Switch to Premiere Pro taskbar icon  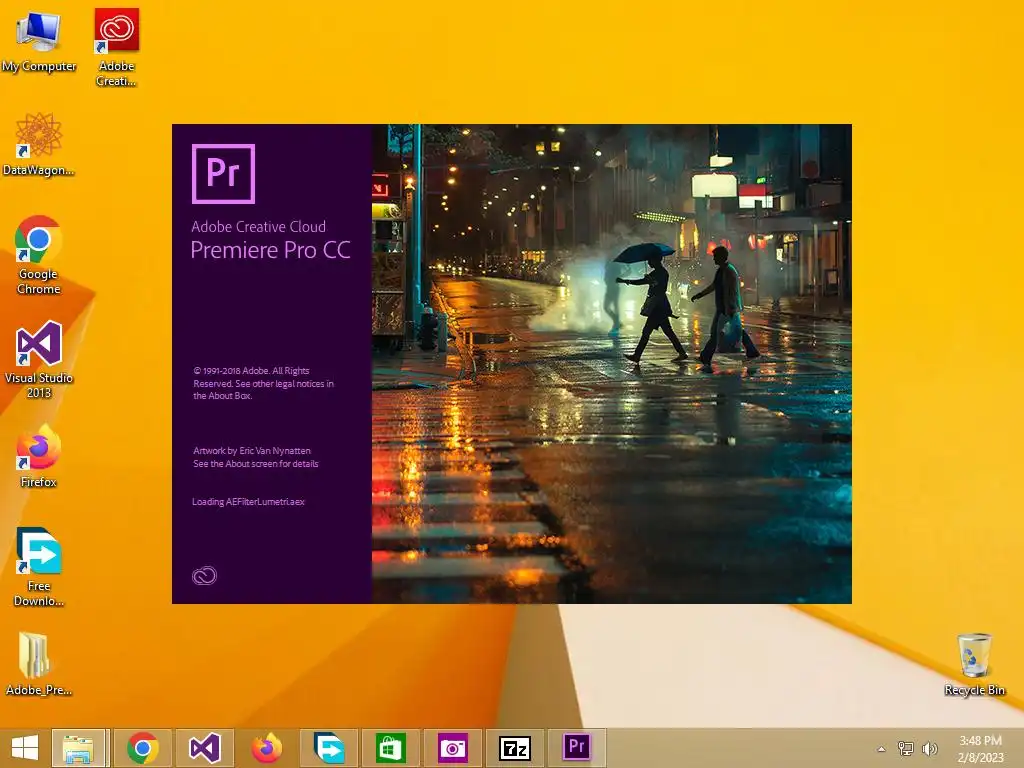click(x=577, y=748)
